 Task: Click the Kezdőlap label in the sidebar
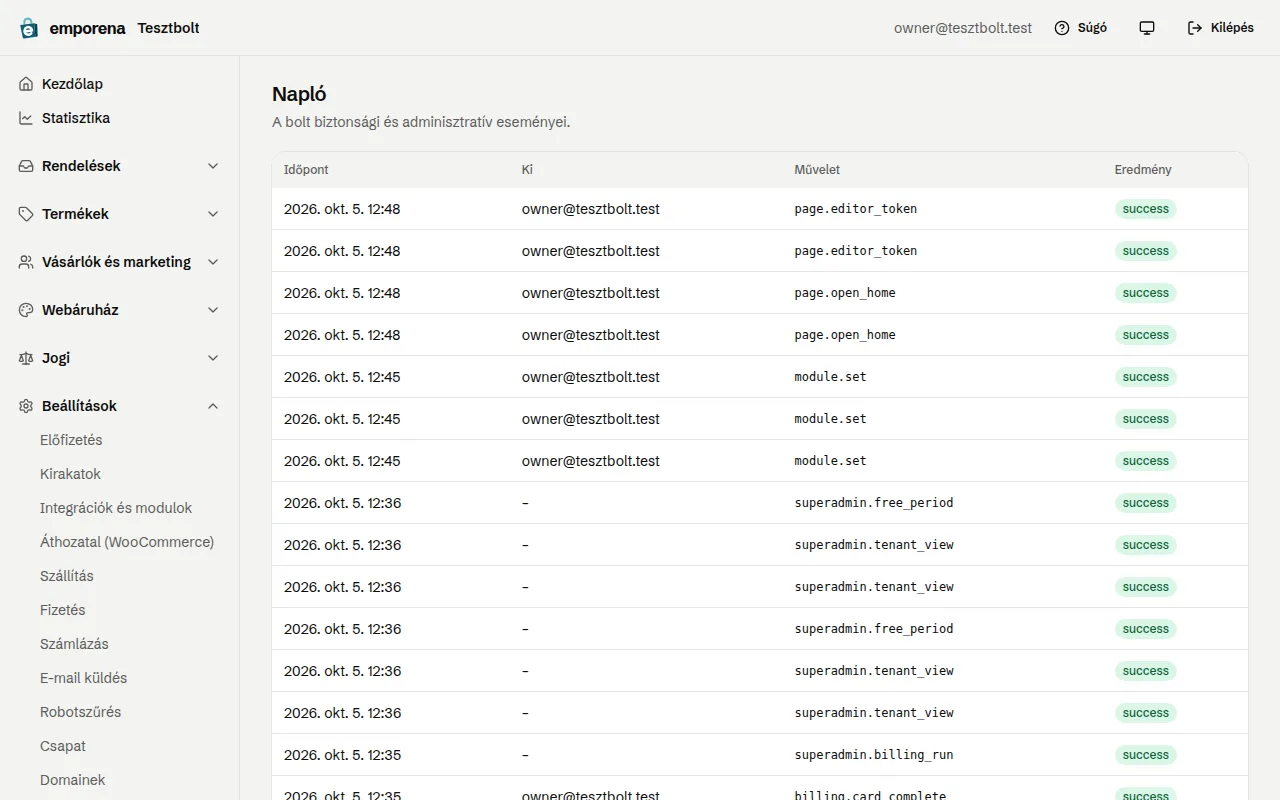click(72, 84)
